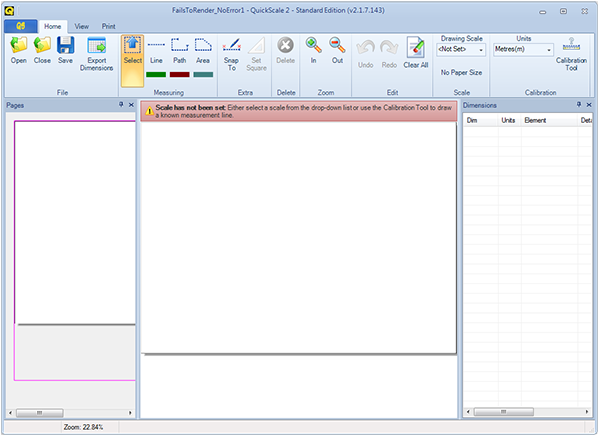The height and width of the screenshot is (437, 600).
Task: Click the 'Scale has not been set' banner text
Action: click(x=190, y=108)
